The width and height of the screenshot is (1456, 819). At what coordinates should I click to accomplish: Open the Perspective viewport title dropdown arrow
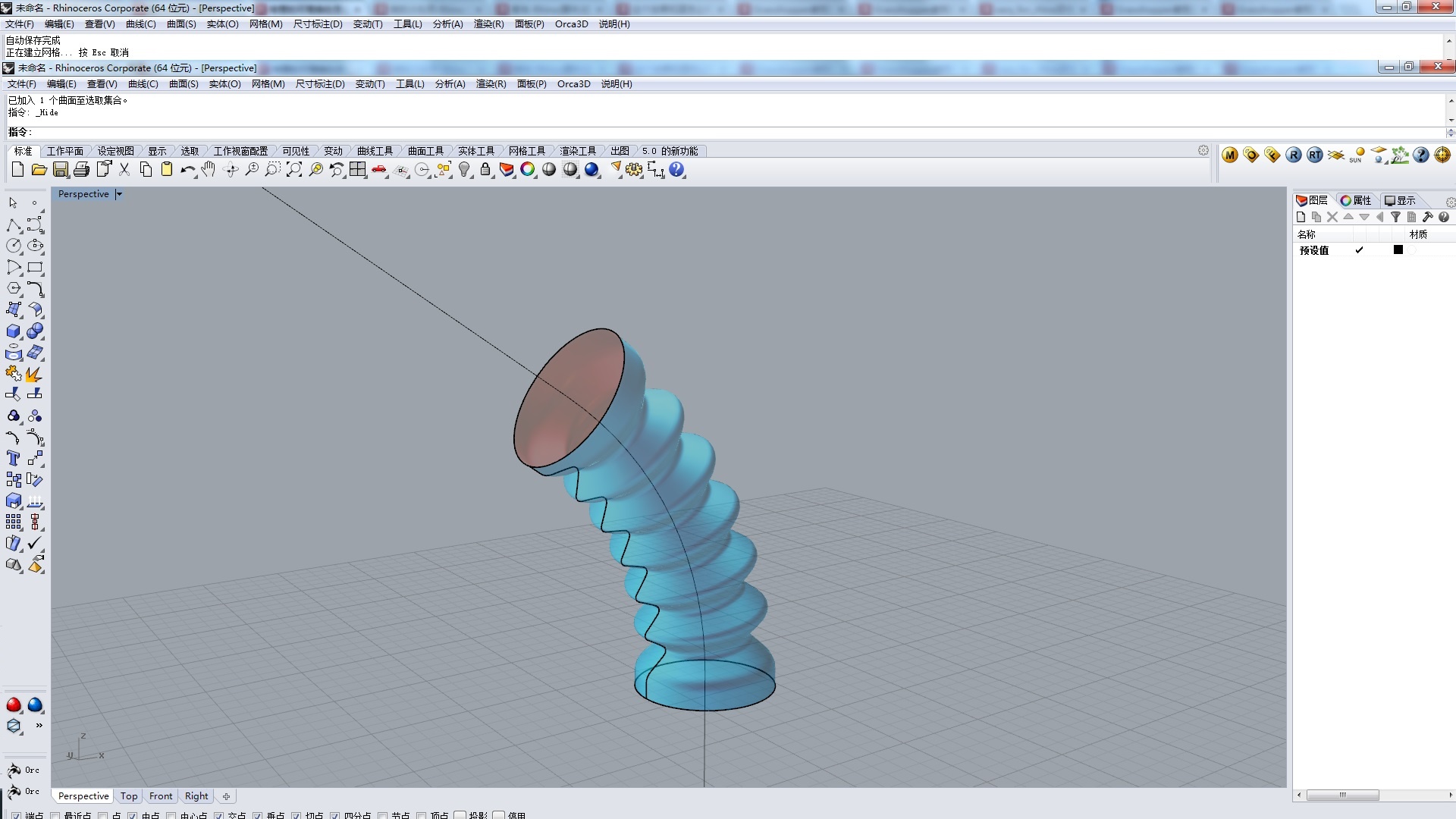(x=119, y=194)
